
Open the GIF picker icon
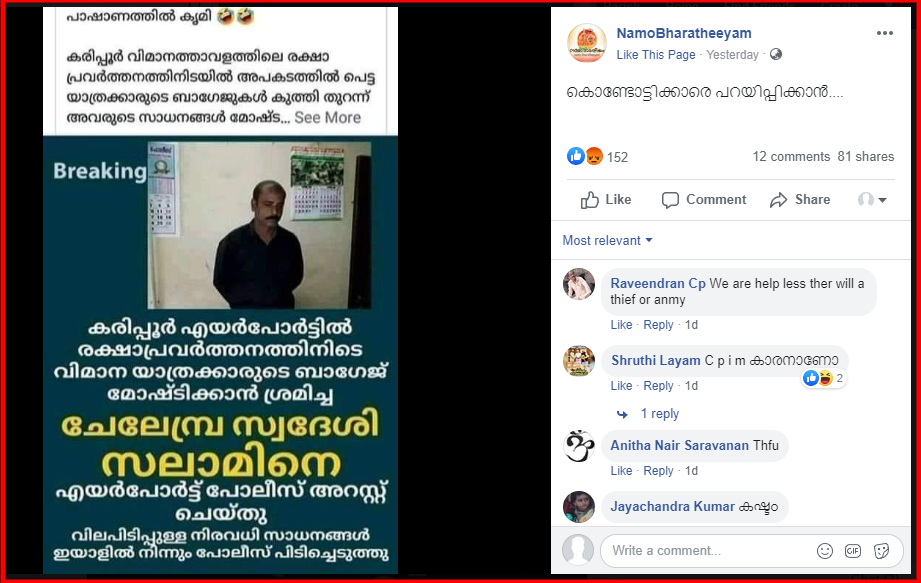[853, 551]
